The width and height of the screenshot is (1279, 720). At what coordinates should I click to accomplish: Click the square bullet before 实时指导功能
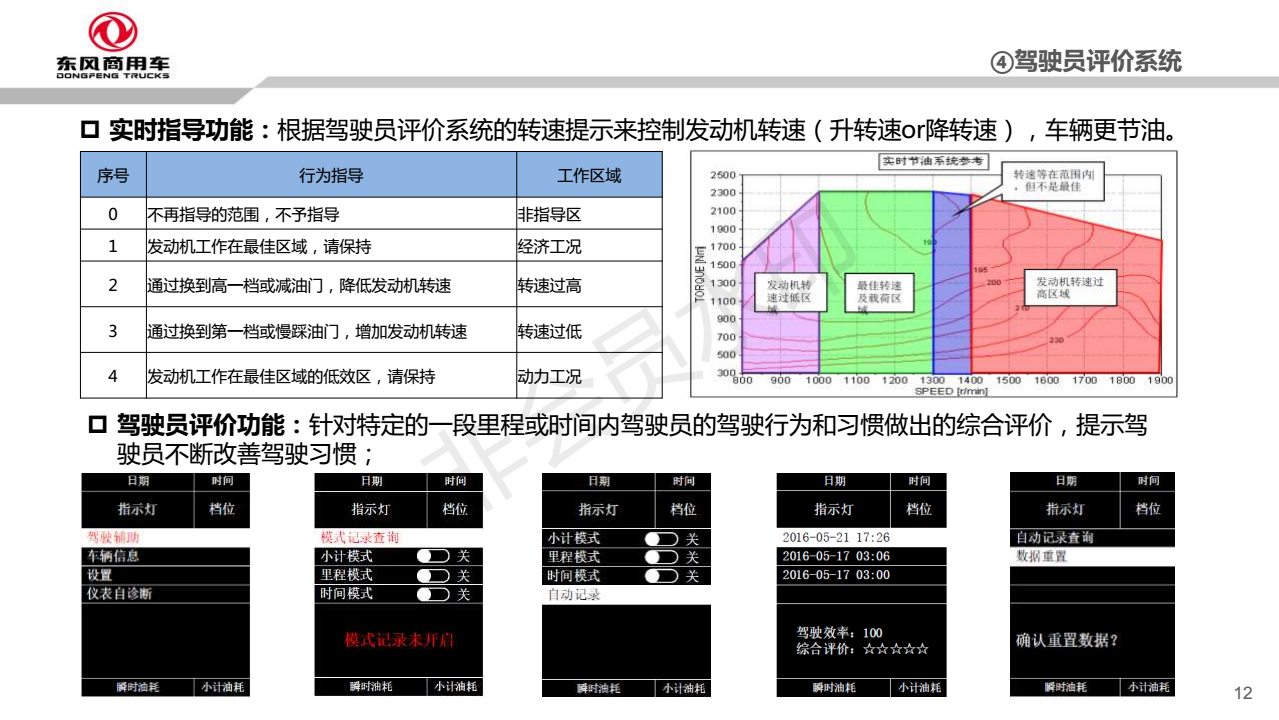[89, 130]
